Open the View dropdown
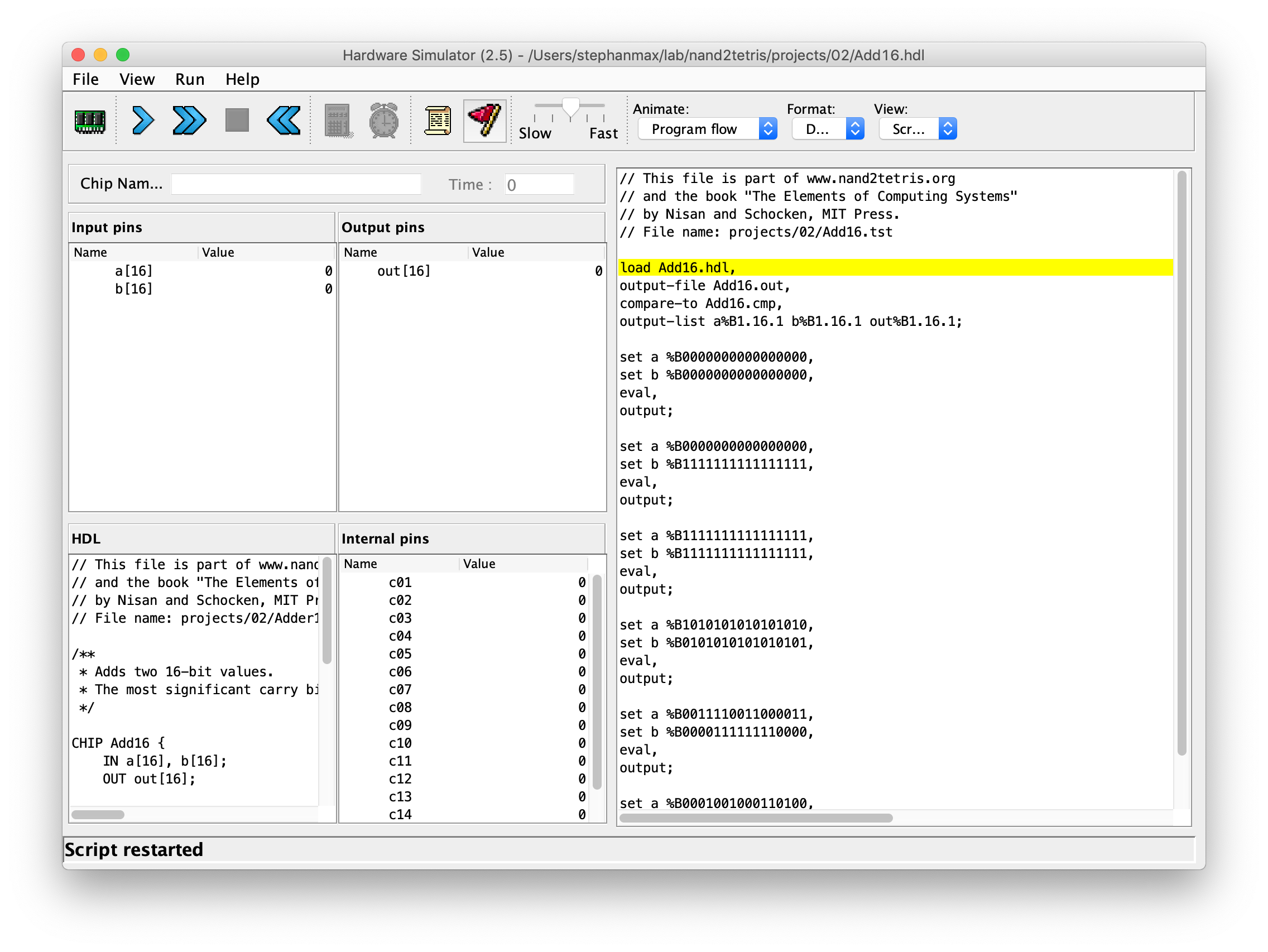 pyautogui.click(x=918, y=129)
